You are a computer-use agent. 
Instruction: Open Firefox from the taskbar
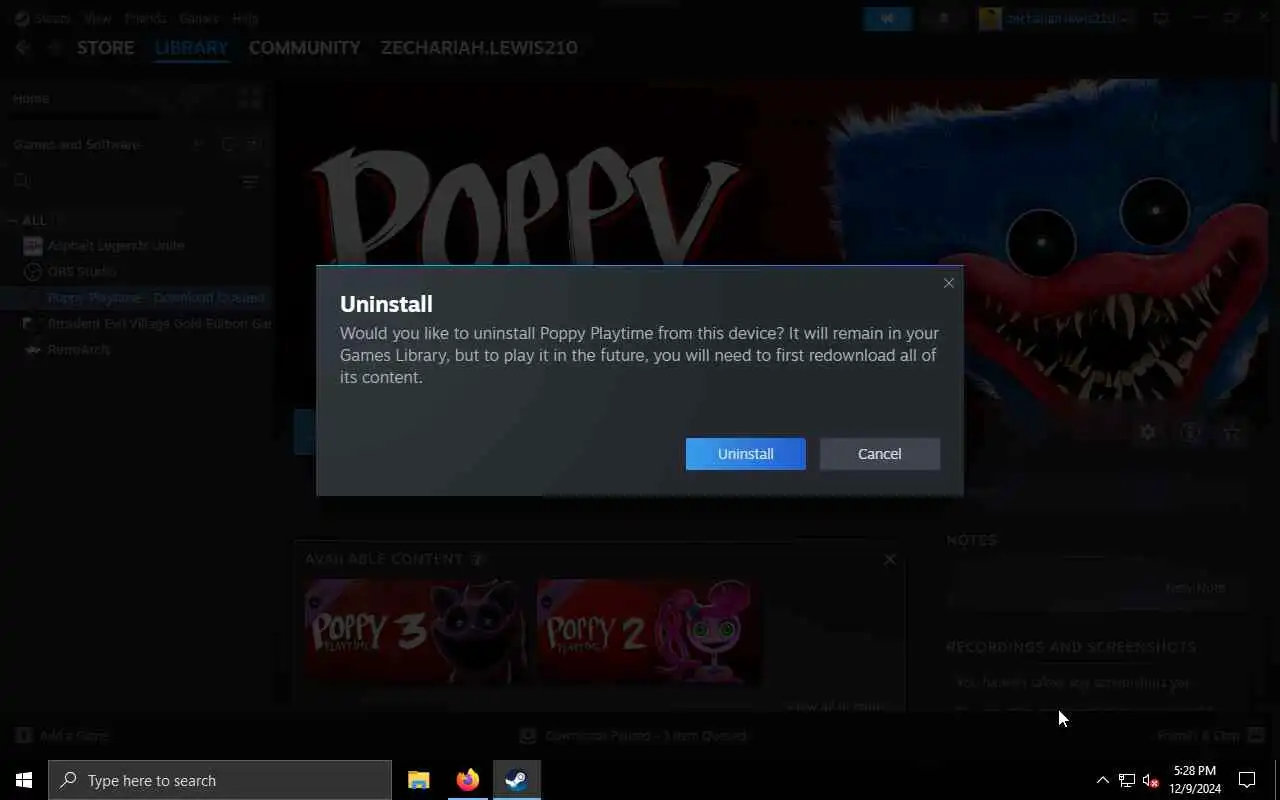pos(468,780)
